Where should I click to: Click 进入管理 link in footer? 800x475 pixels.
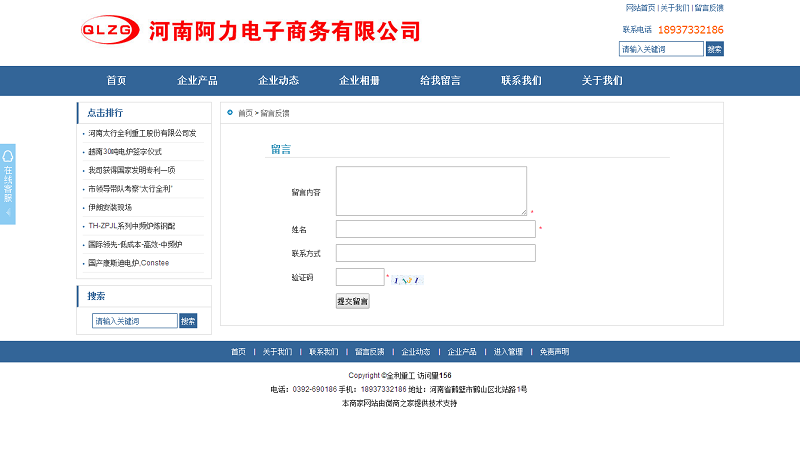tap(508, 352)
